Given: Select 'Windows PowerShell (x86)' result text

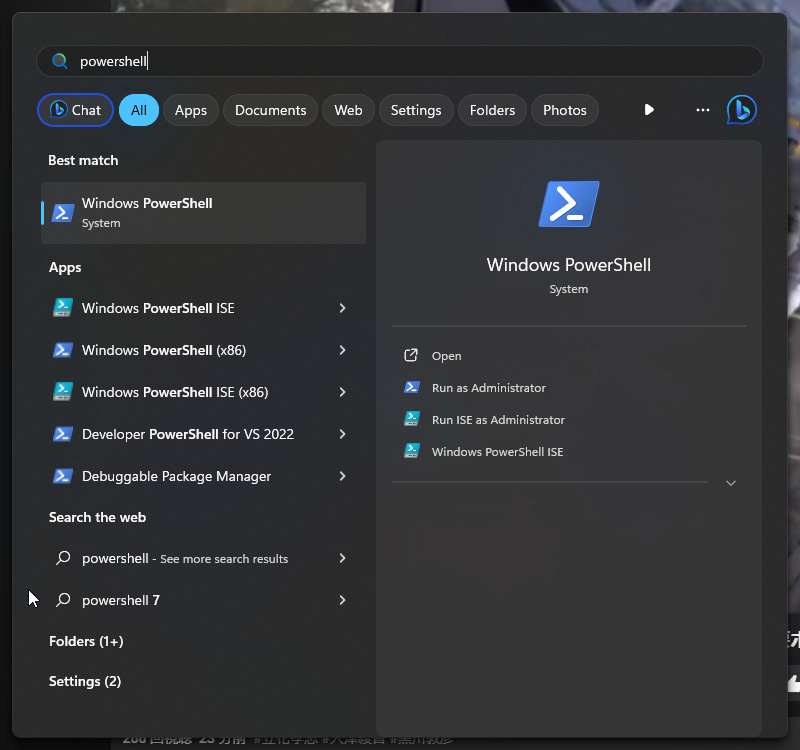Looking at the screenshot, I should 164,350.
